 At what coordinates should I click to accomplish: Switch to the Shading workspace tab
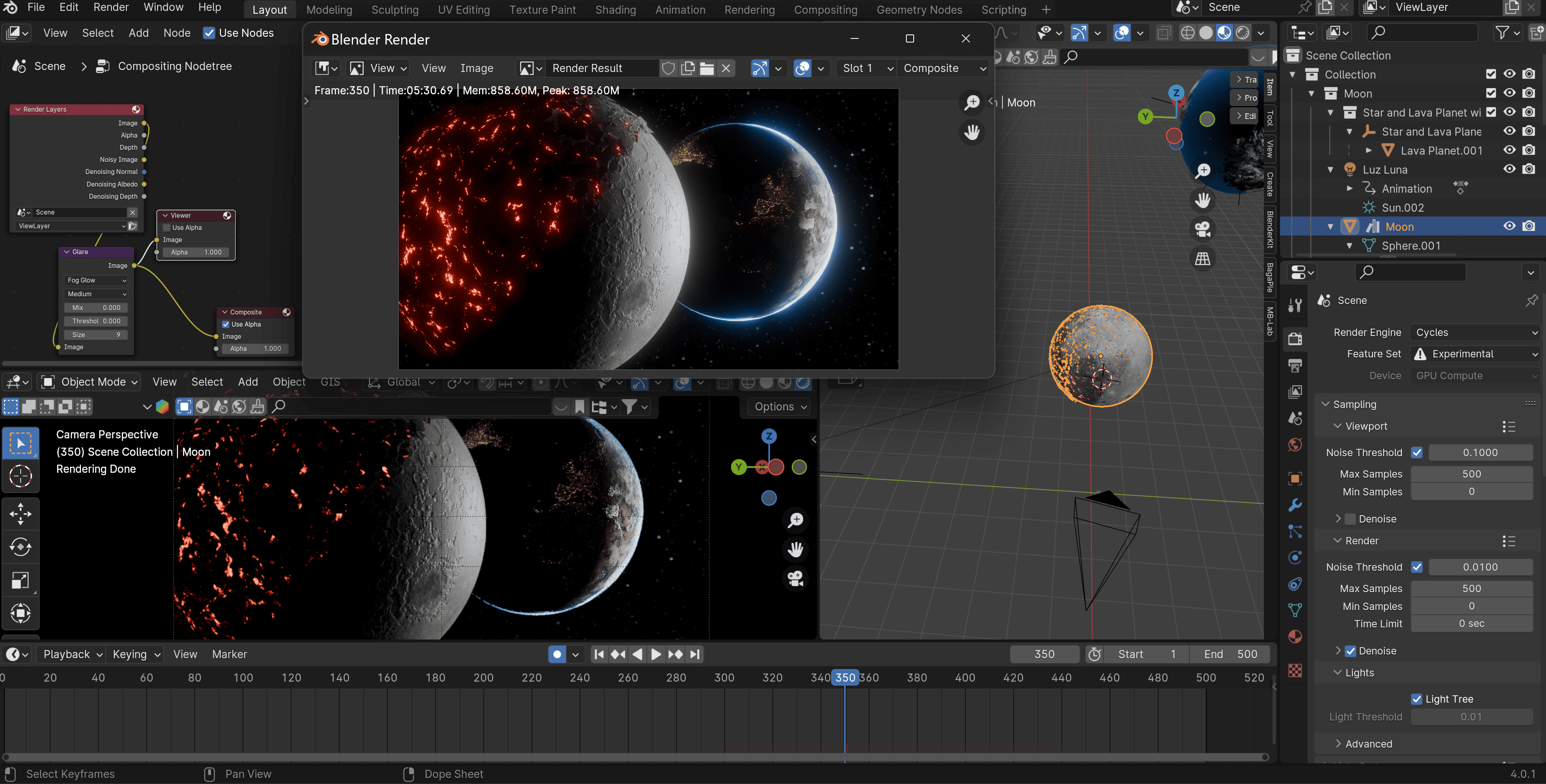coord(615,10)
